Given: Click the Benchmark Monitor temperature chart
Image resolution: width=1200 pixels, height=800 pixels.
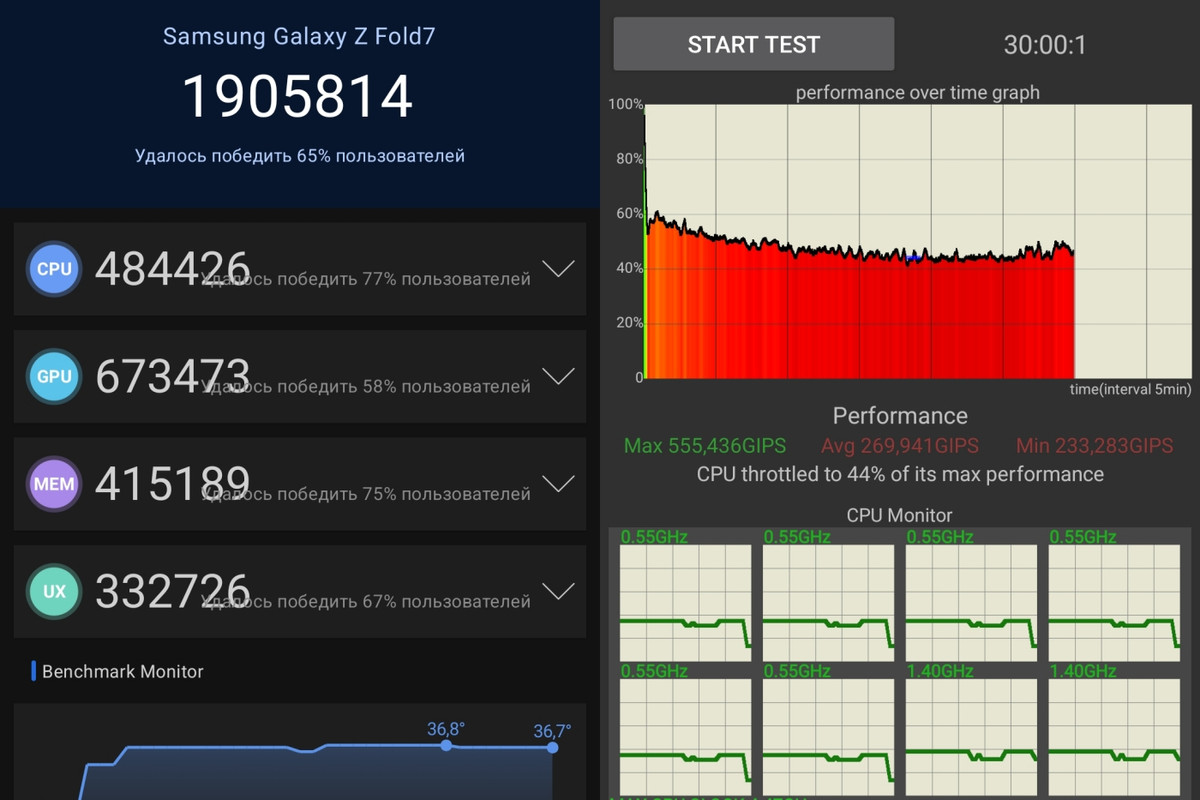Looking at the screenshot, I should tap(300, 752).
